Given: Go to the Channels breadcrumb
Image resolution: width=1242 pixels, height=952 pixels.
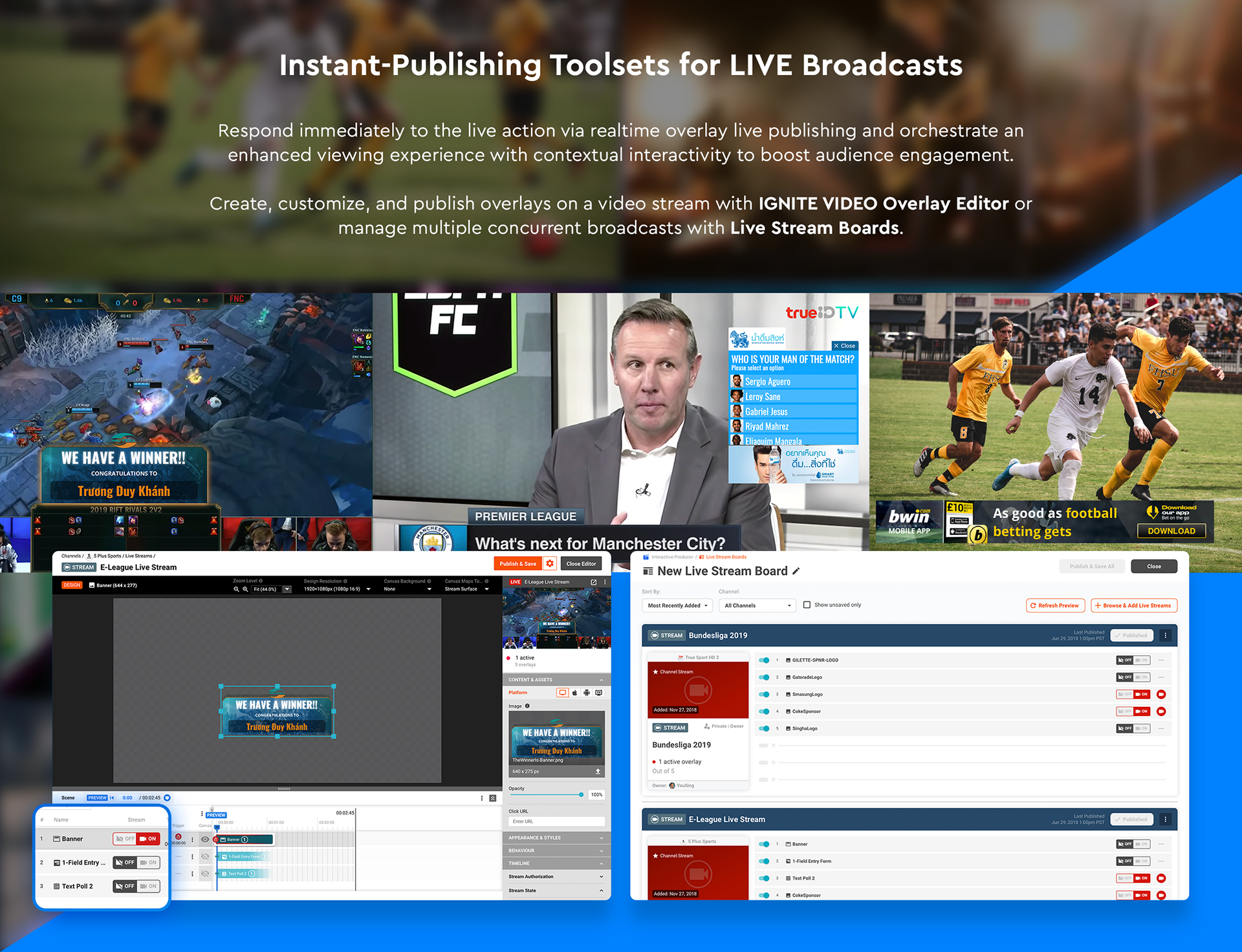Looking at the screenshot, I should [71, 556].
